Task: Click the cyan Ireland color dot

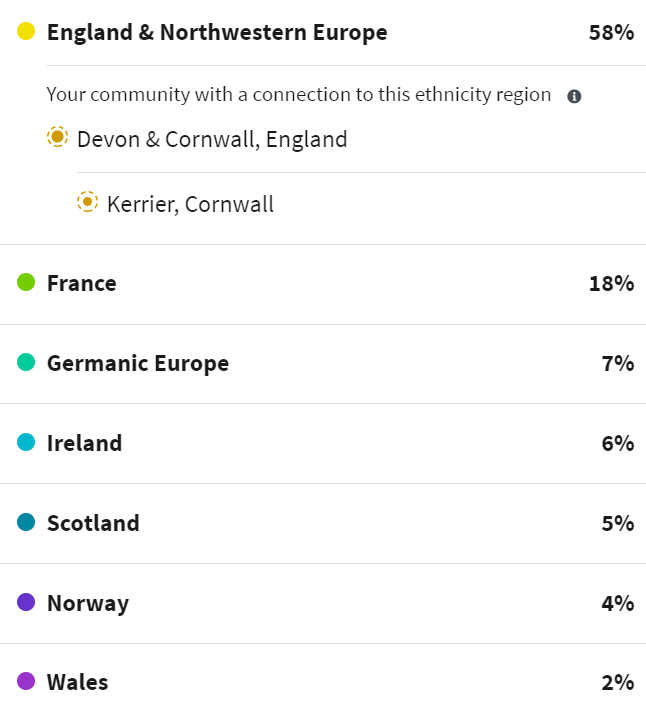Action: (27, 443)
